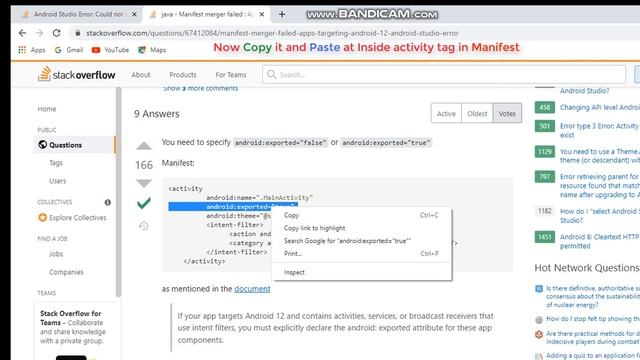The width and height of the screenshot is (640, 360).
Task: Open hot question about indecisive players
Action: (x=593, y=337)
